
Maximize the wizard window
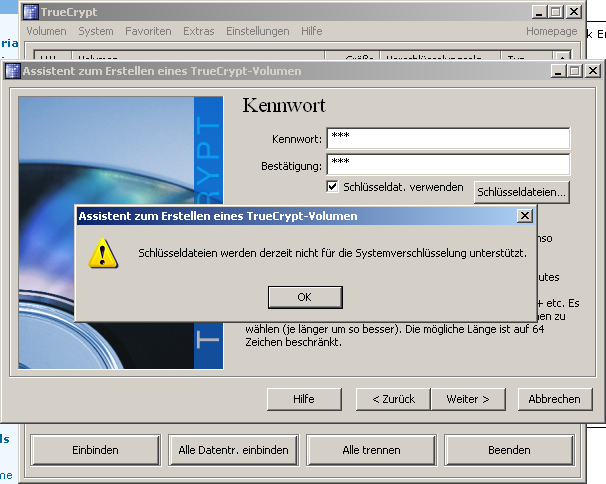(x=575, y=71)
